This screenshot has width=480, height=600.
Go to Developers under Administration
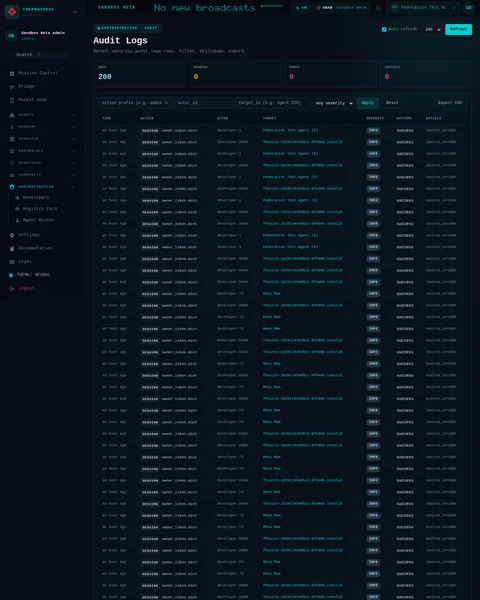point(36,197)
